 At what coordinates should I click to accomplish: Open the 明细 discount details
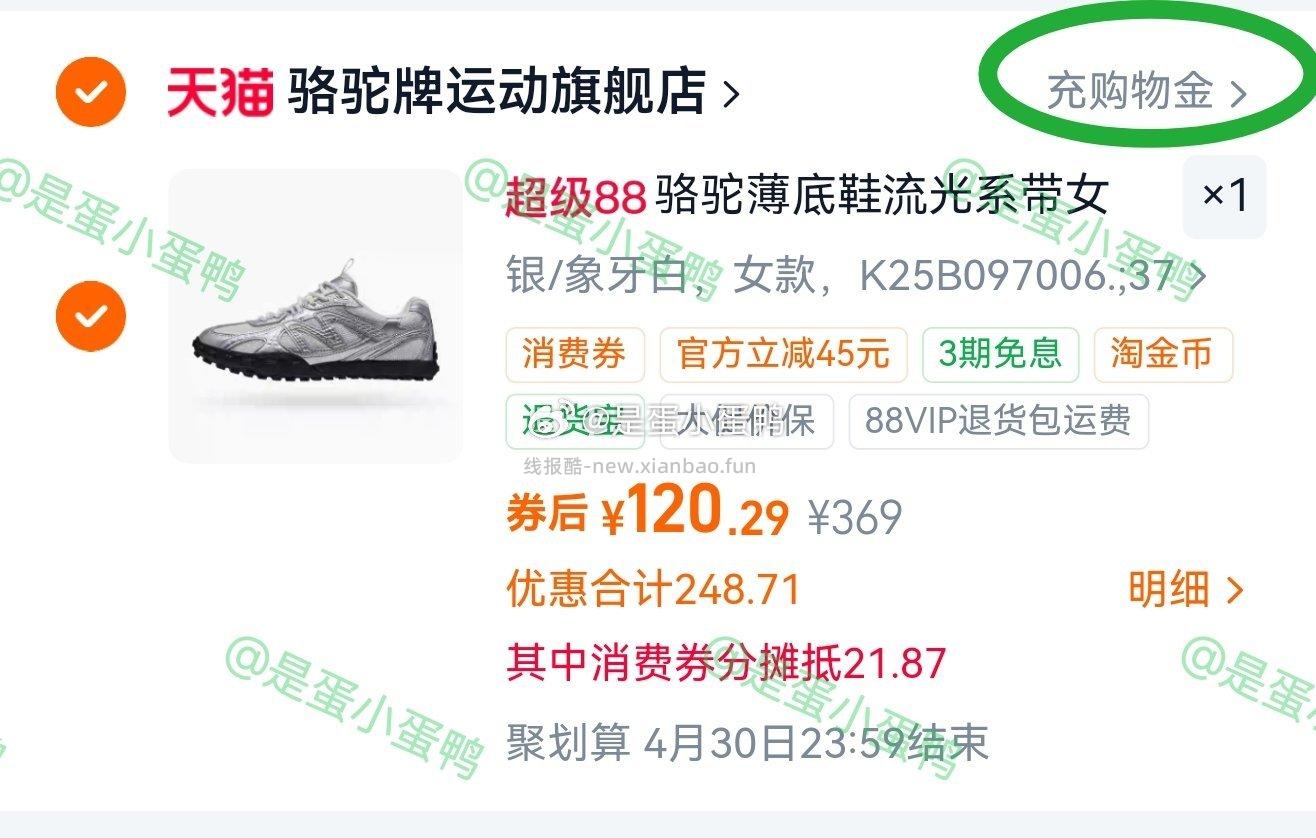(x=1186, y=590)
